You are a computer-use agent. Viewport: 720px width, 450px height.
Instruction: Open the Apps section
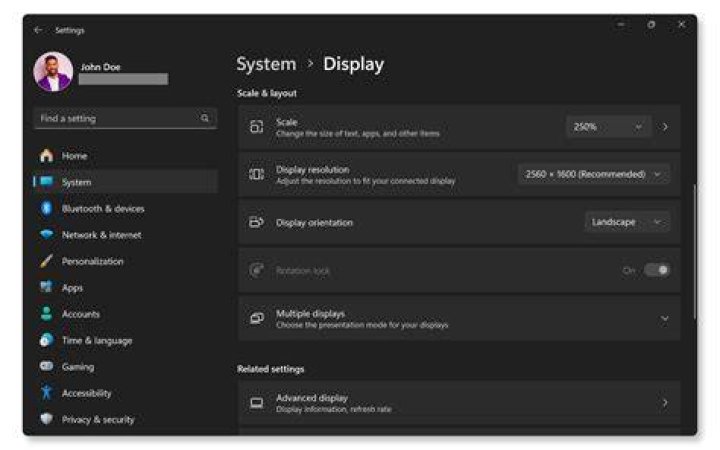[125, 288]
